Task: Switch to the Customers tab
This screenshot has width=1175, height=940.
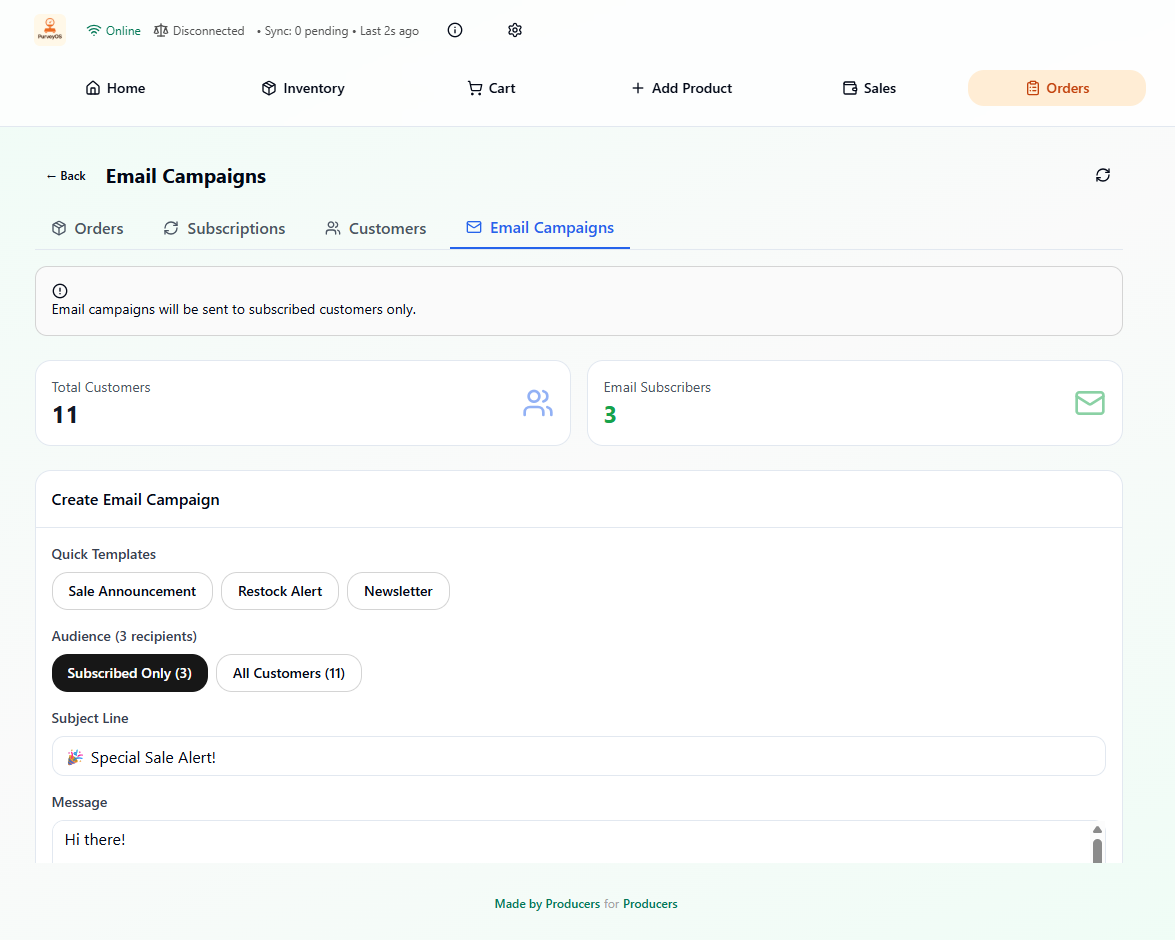Action: coord(375,229)
